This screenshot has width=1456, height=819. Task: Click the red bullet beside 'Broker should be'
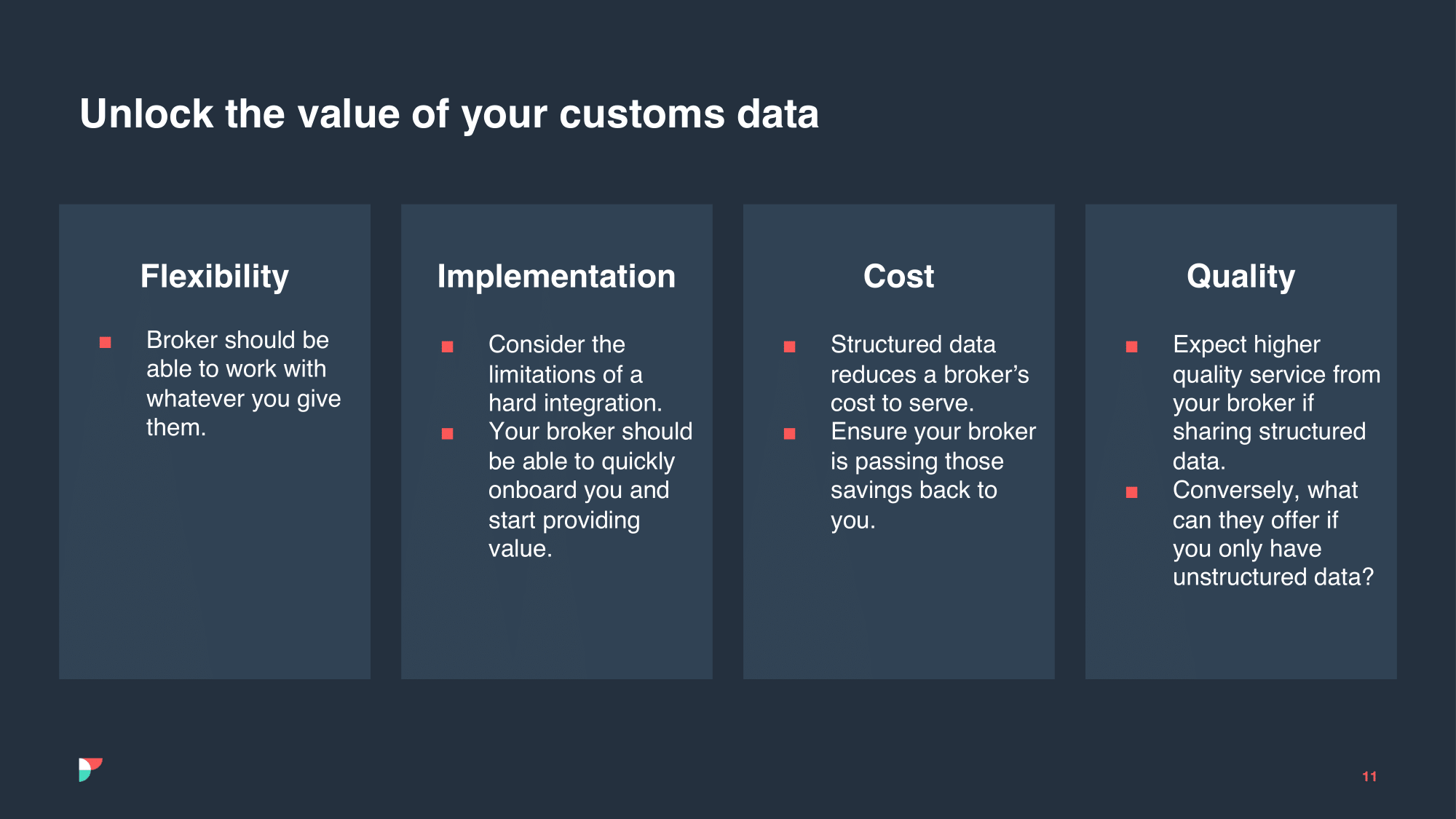click(x=106, y=342)
